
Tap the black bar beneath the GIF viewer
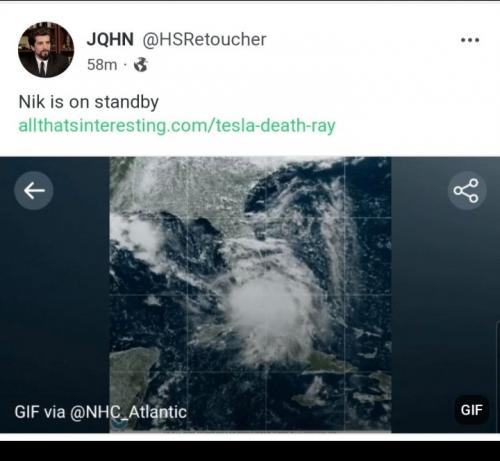250,451
